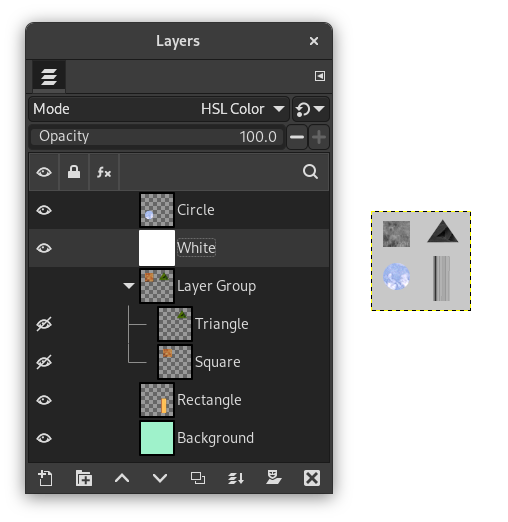508x522 pixels.
Task: Click the Layers dialog title
Action: coord(178,41)
